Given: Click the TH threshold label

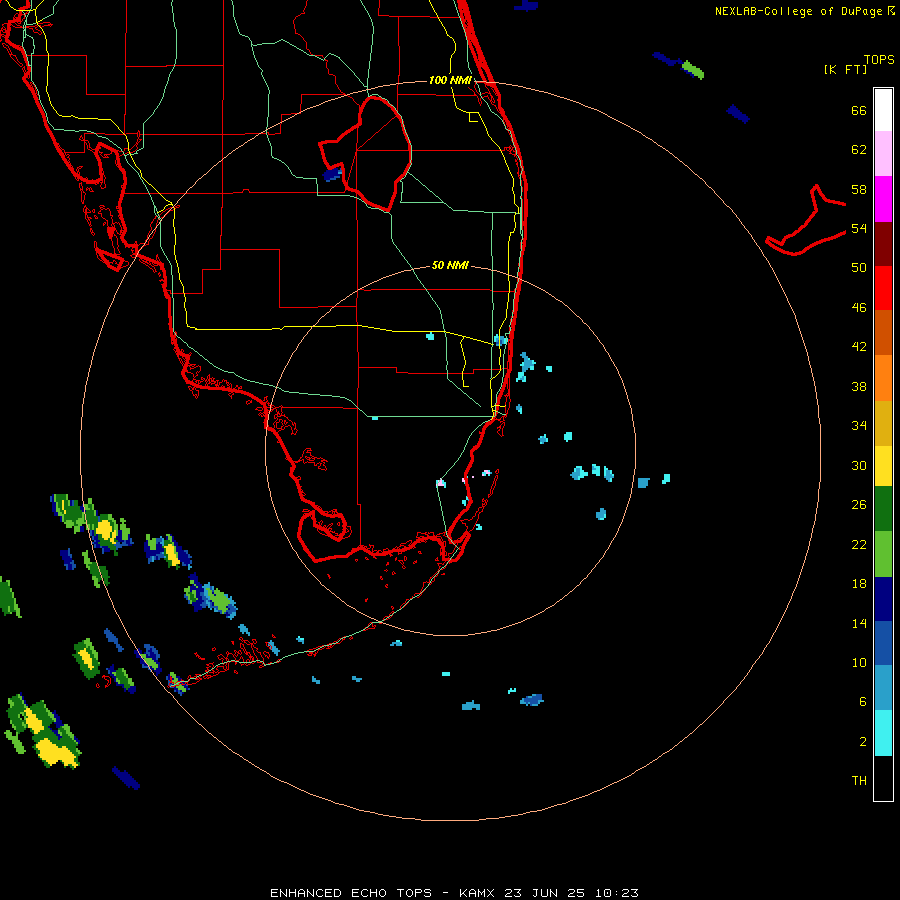Looking at the screenshot, I should 859,781.
